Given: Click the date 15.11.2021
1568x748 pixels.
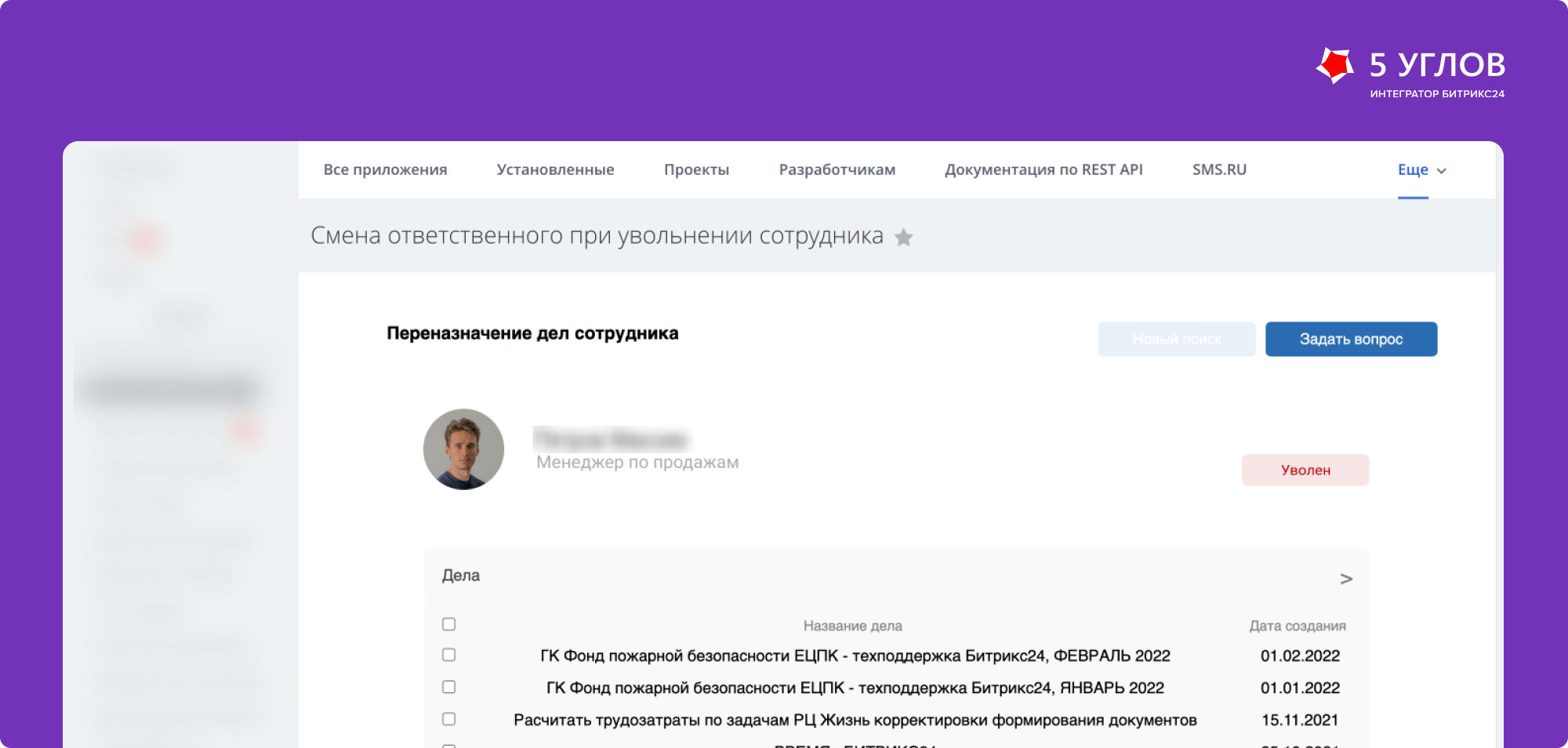Looking at the screenshot, I should tap(1300, 720).
